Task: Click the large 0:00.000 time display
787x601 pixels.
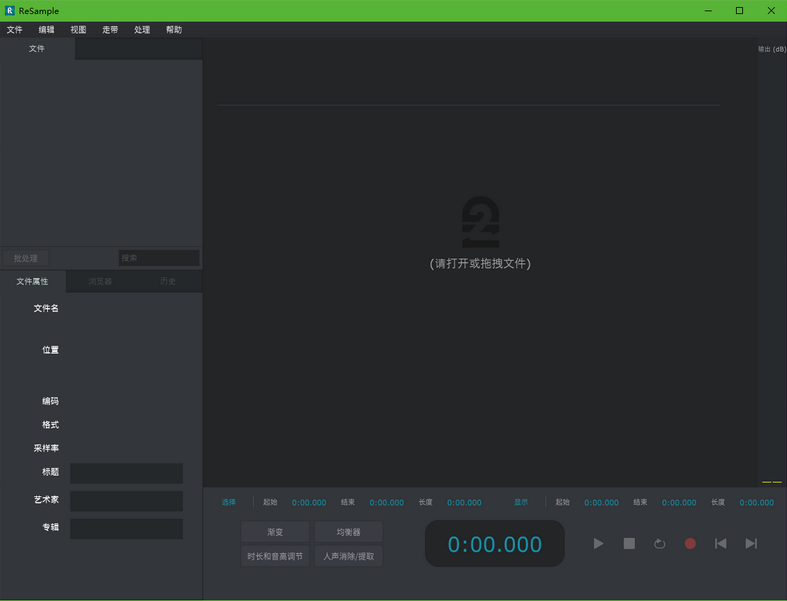Action: click(x=495, y=544)
